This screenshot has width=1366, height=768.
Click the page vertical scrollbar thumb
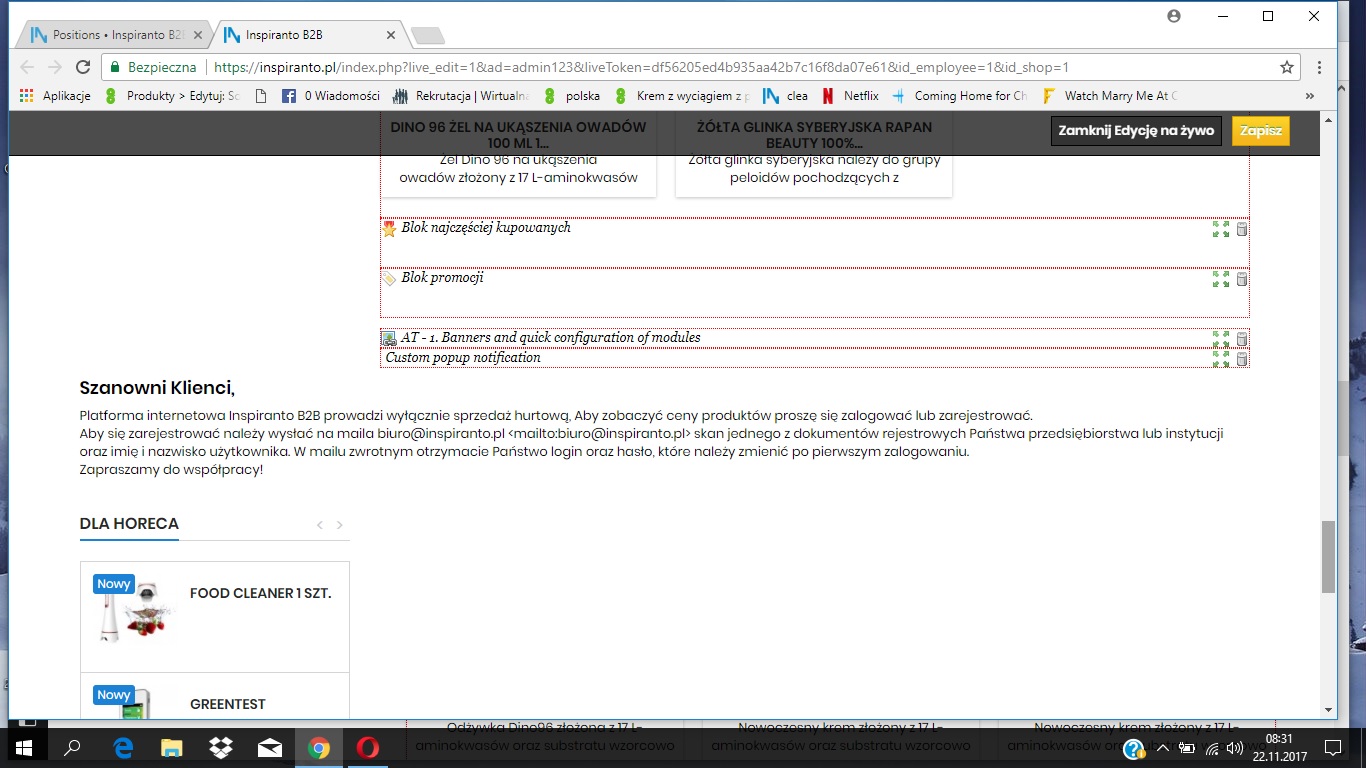coord(1328,556)
